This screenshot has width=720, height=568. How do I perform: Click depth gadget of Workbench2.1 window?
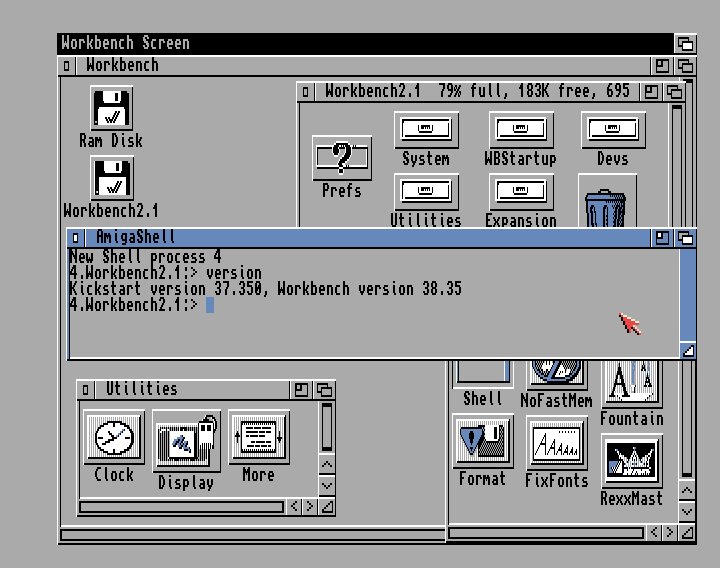pos(674,92)
